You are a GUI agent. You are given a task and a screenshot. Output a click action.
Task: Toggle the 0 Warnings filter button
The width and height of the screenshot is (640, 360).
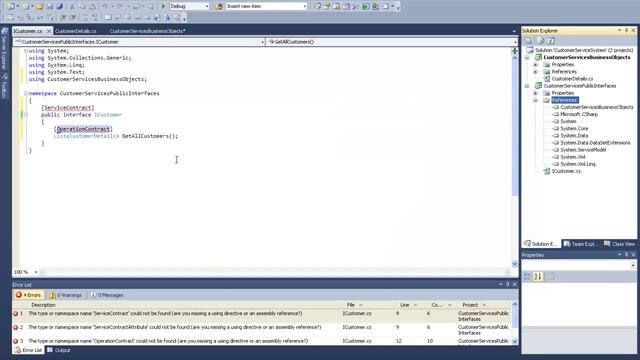click(x=66, y=295)
